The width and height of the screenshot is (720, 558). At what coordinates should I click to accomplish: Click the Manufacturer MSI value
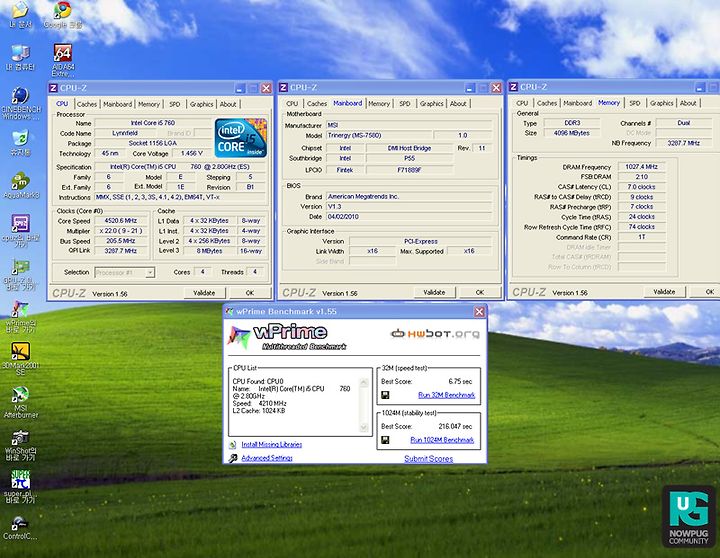pyautogui.click(x=409, y=125)
